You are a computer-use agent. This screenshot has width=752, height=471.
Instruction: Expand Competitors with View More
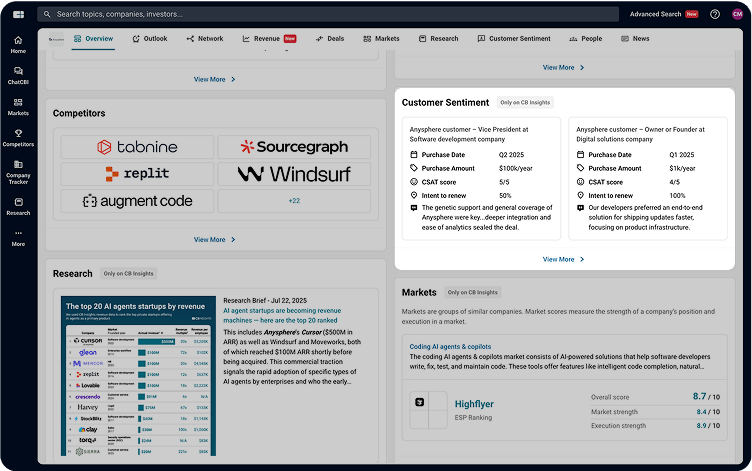coord(215,240)
